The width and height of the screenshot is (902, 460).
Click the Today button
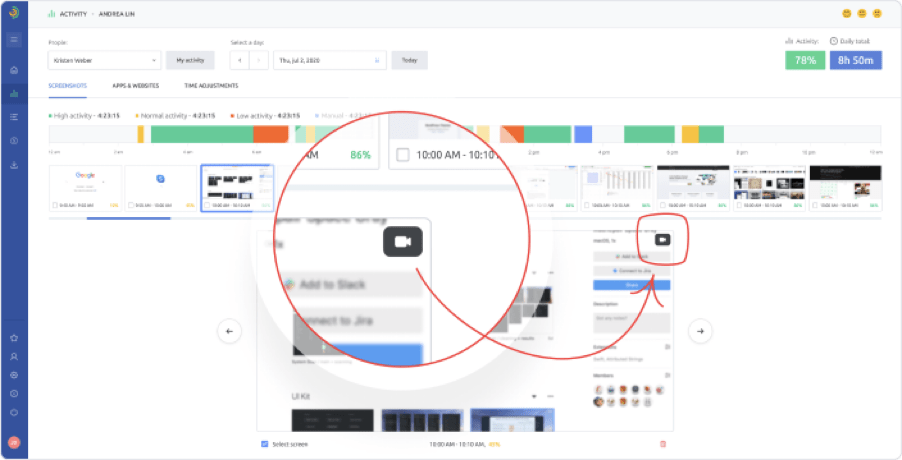410,60
